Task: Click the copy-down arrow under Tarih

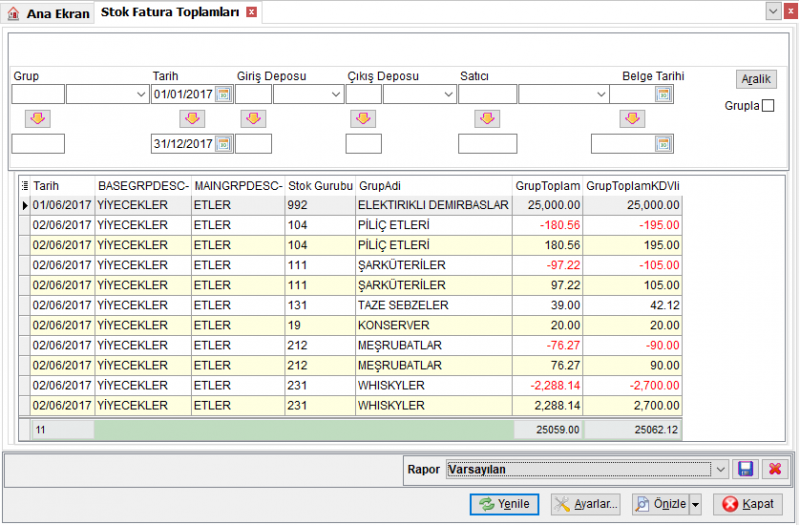Action: 192,119
